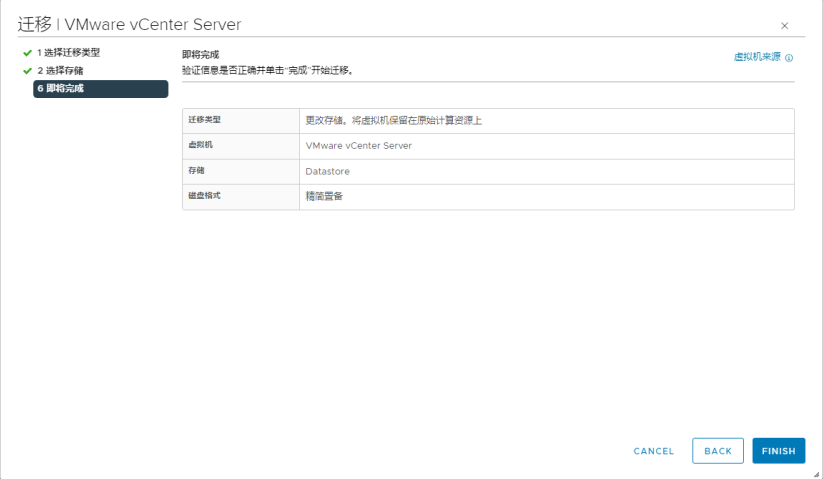The width and height of the screenshot is (823, 479).
Task: Click the BACK button
Action: tap(718, 451)
